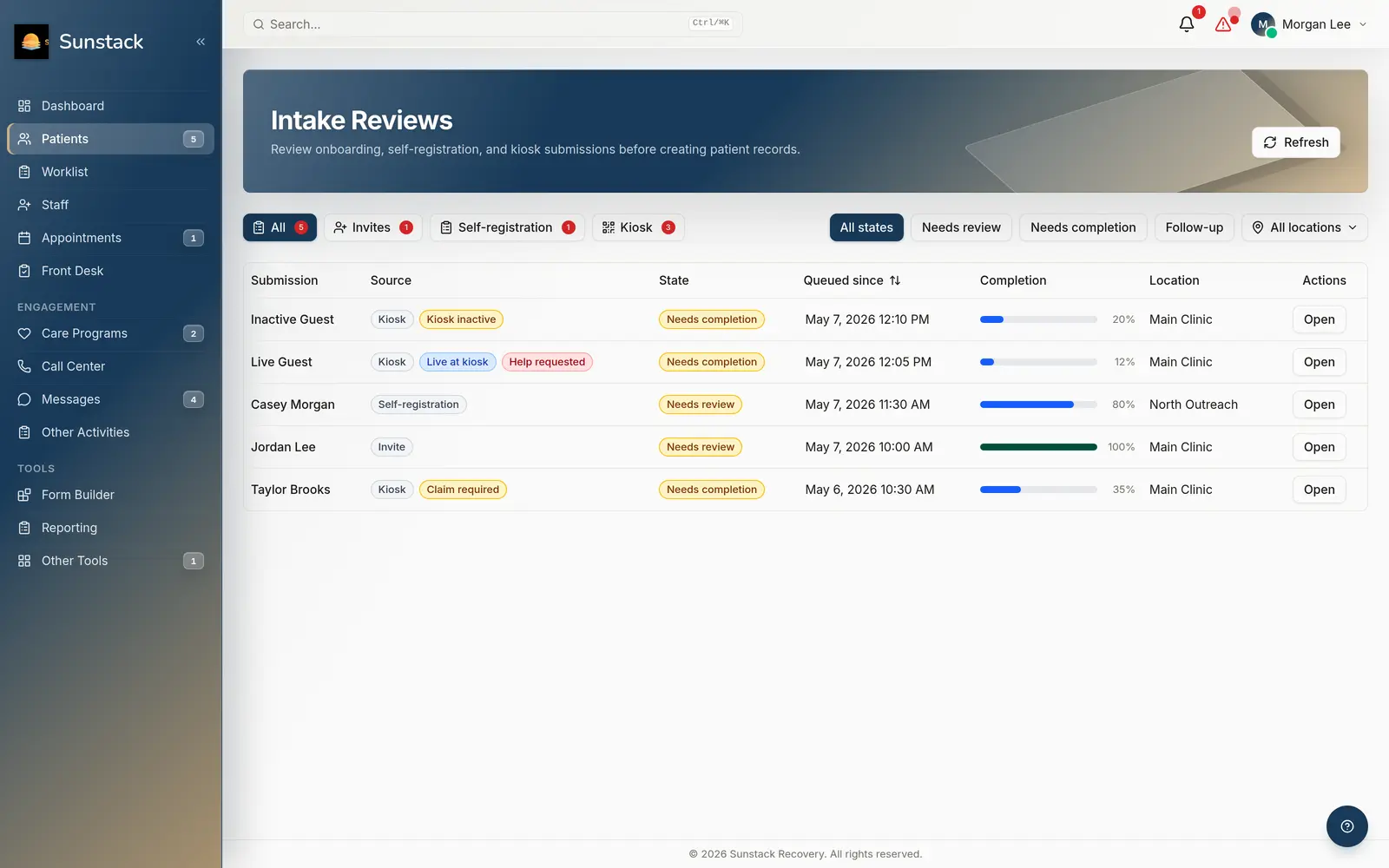The width and height of the screenshot is (1389, 868).
Task: Click the Patients people icon in the sidebar
Action: [24, 139]
